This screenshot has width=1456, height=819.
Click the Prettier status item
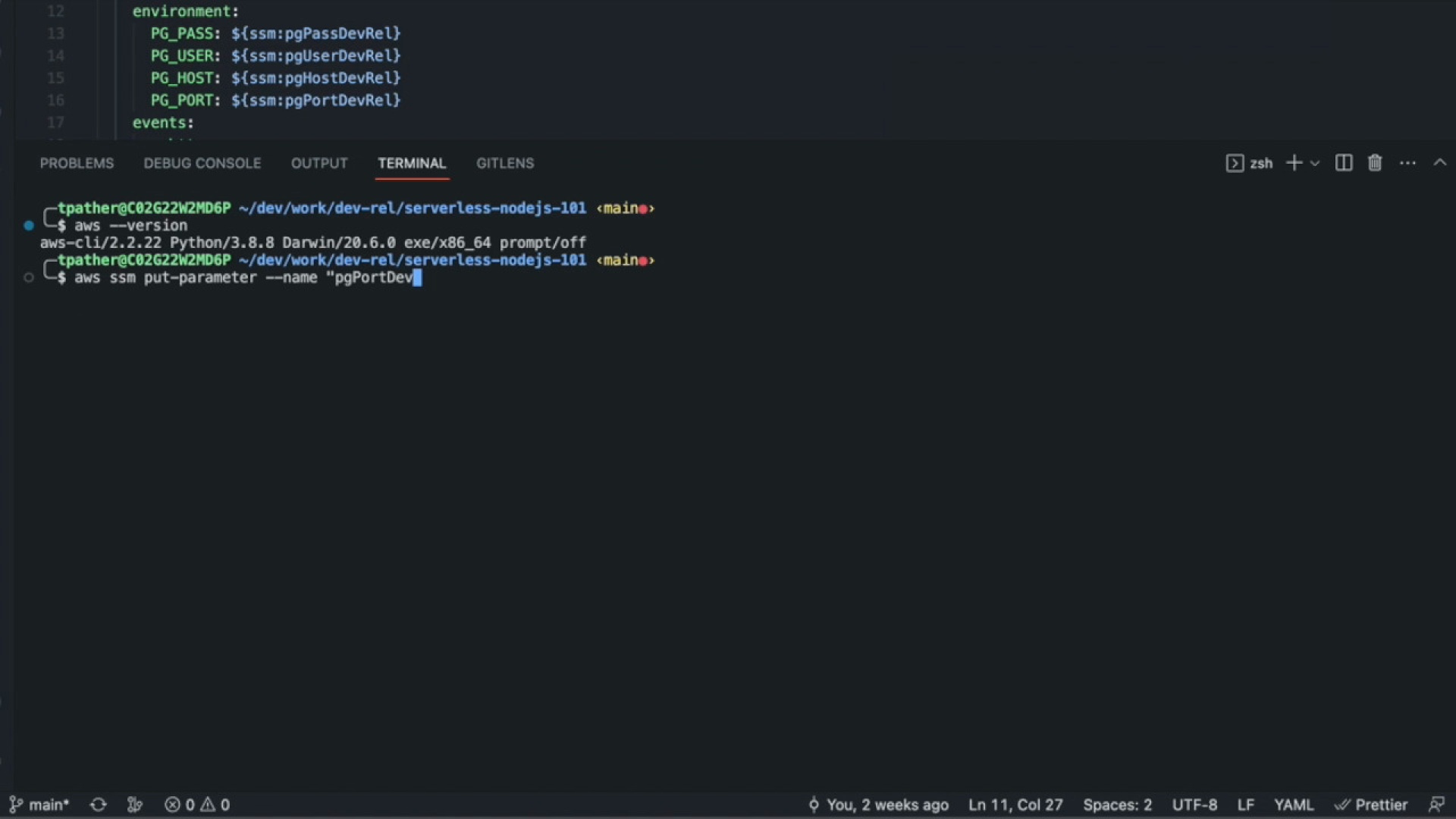coord(1371,805)
